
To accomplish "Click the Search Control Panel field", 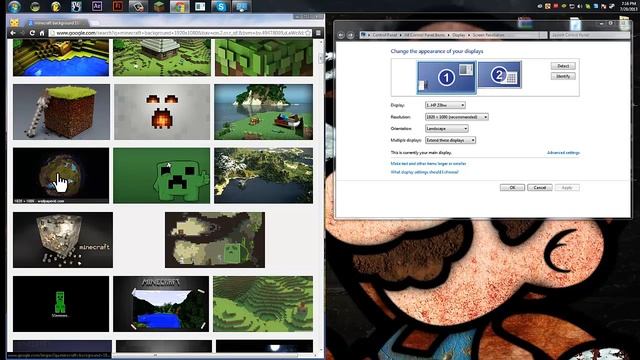I will tap(589, 35).
